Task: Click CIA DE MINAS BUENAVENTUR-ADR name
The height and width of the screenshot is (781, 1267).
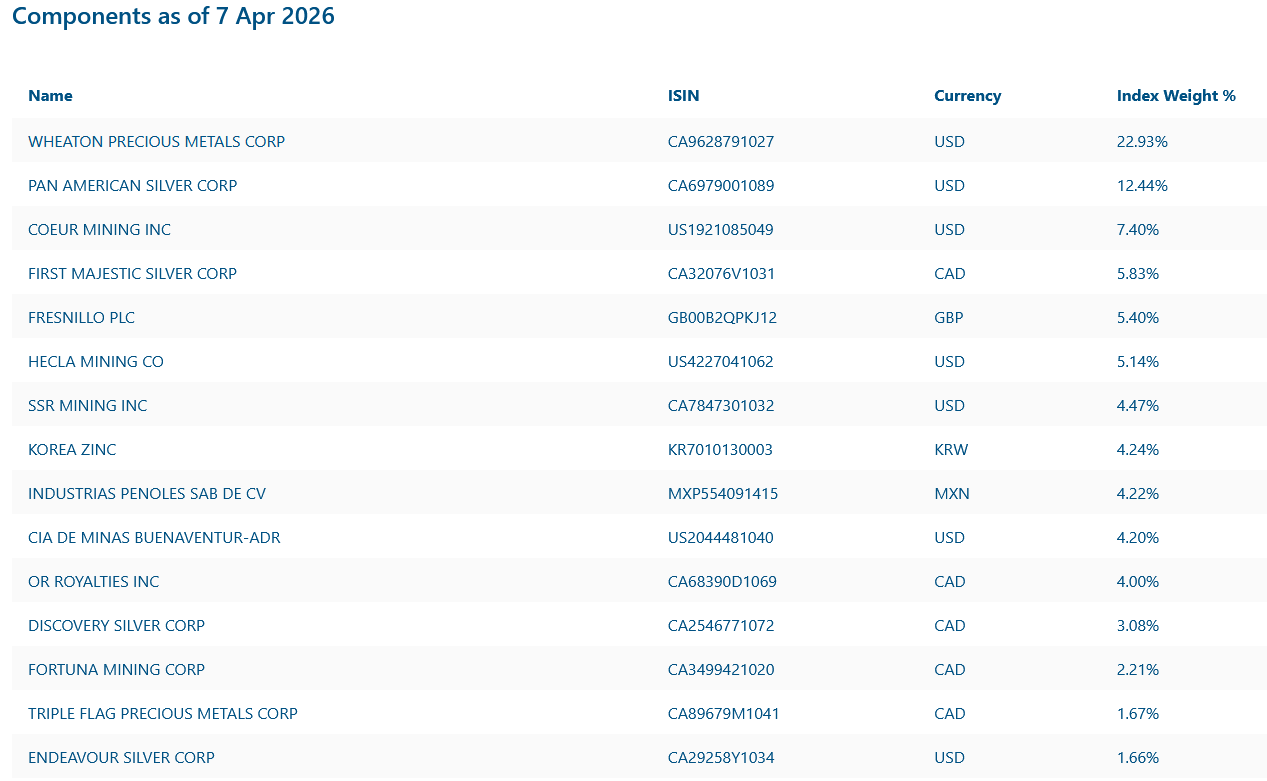Action: click(x=154, y=538)
